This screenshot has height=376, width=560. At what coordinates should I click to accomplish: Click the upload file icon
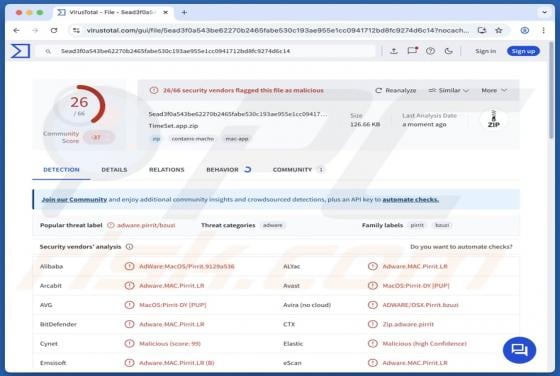(394, 51)
